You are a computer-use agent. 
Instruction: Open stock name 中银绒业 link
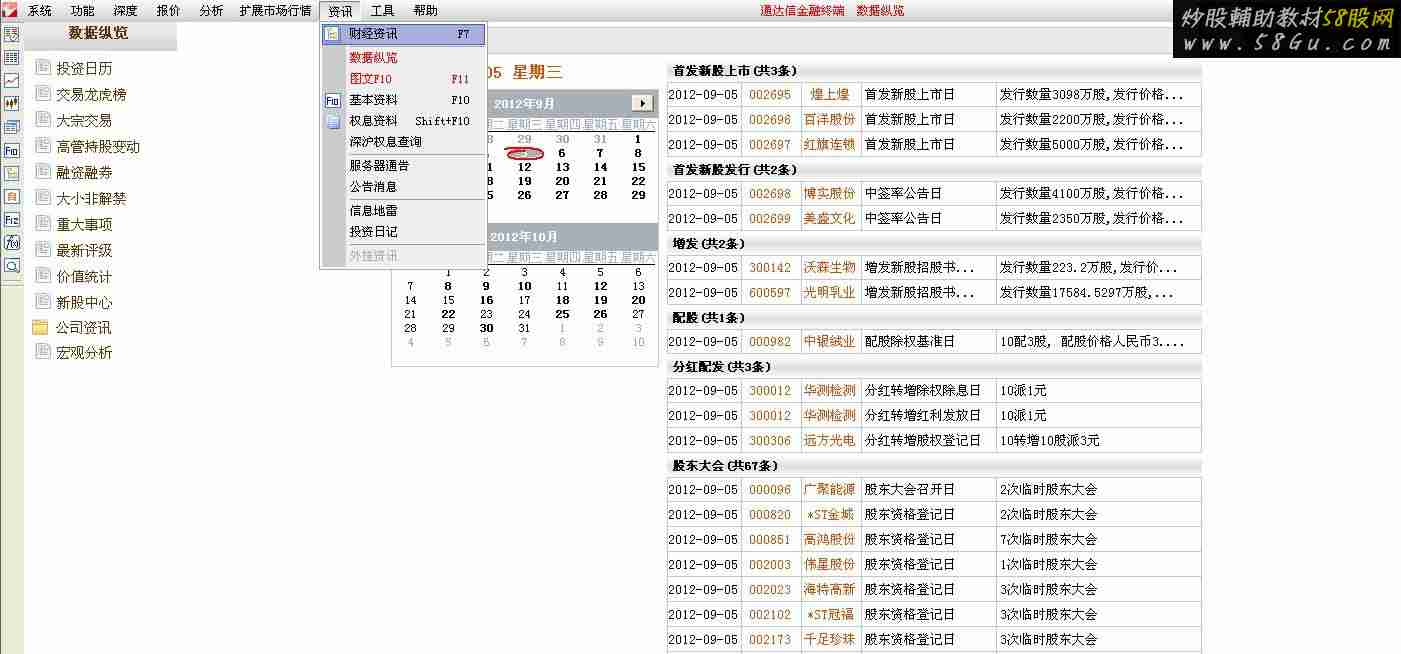[830, 342]
